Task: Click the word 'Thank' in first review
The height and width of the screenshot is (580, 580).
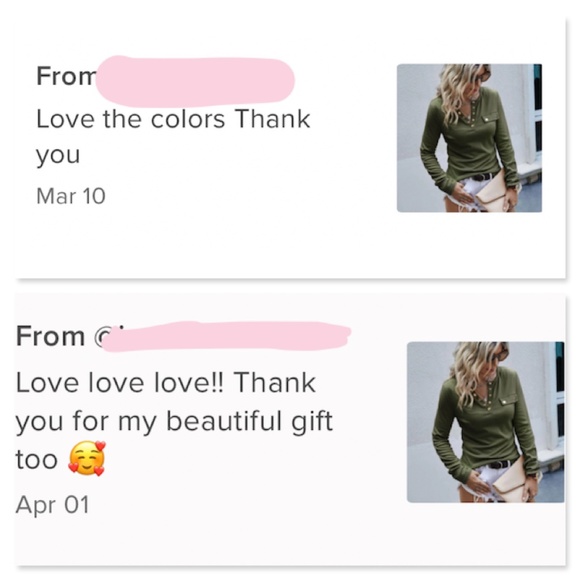Action: (273, 119)
